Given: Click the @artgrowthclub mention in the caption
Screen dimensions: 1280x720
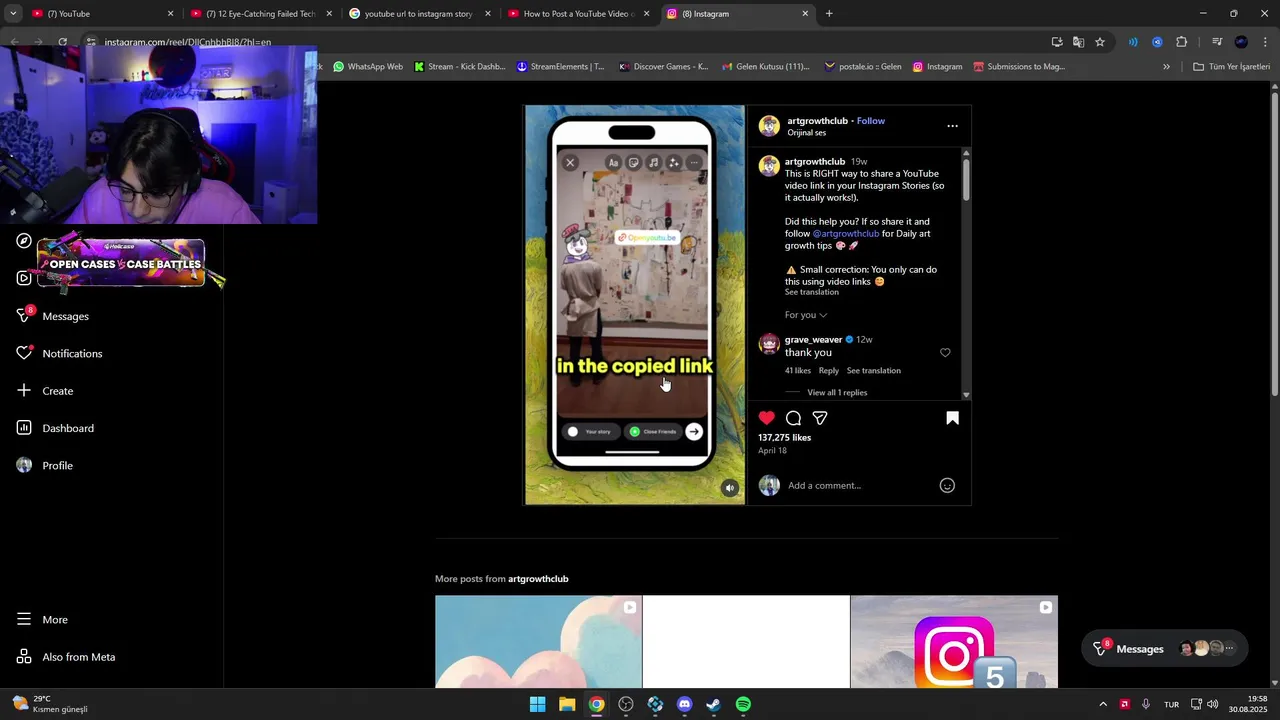Looking at the screenshot, I should click(x=846, y=233).
